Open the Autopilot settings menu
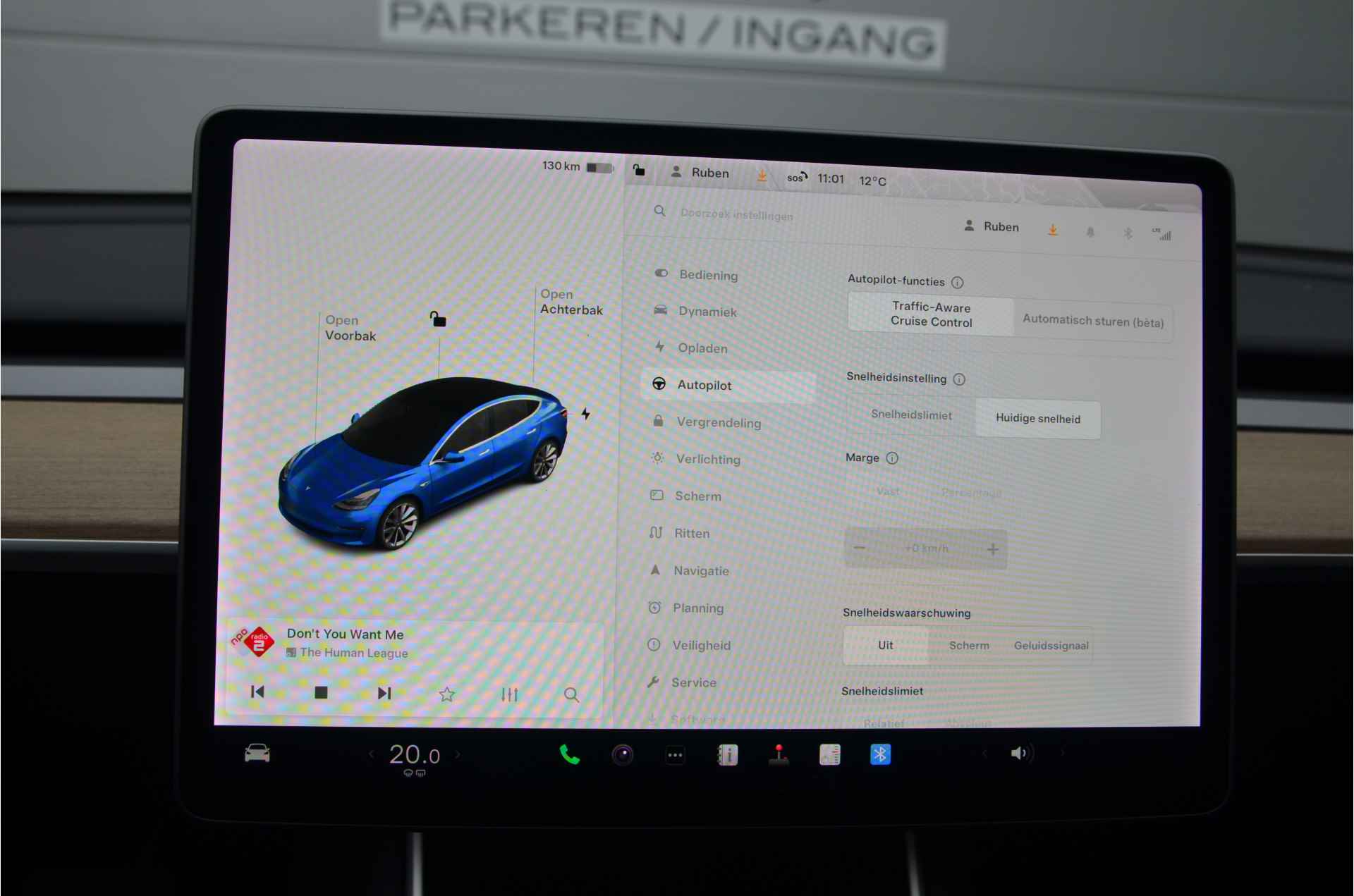 (728, 386)
